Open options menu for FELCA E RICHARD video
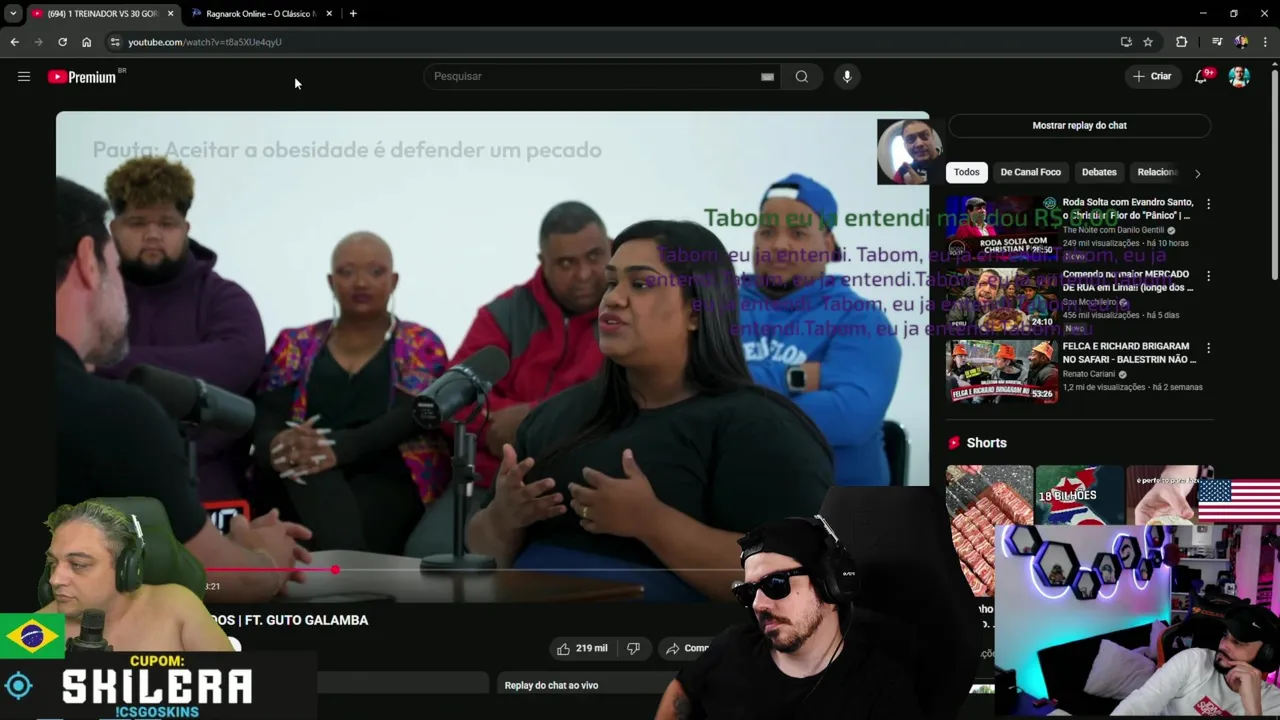 click(x=1208, y=348)
